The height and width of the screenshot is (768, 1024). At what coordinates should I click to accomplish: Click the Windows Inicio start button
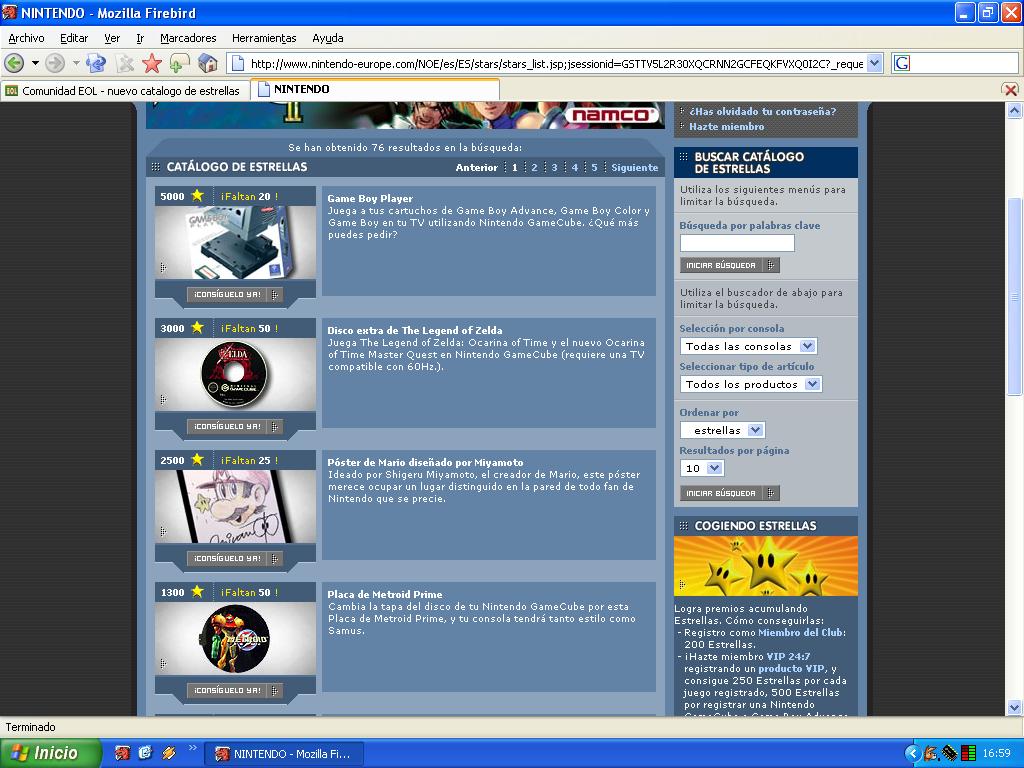50,753
